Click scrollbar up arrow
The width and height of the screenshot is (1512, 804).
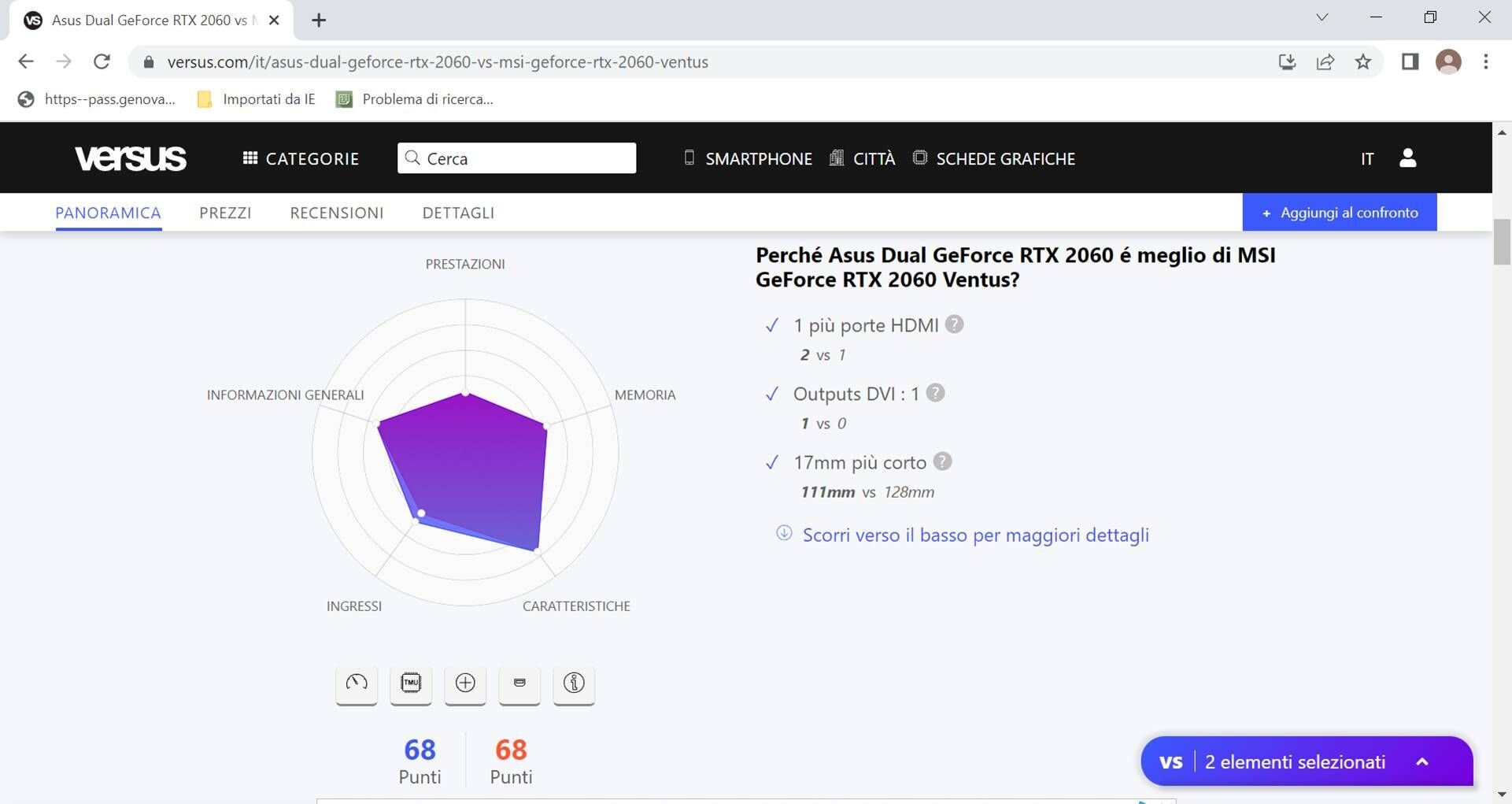click(1502, 132)
